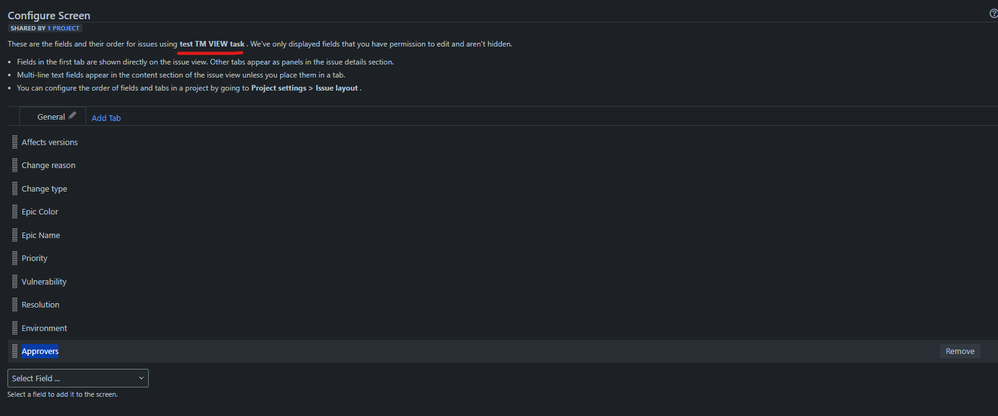Open the 1 PROJECT shared link
998x416 pixels.
(x=64, y=29)
